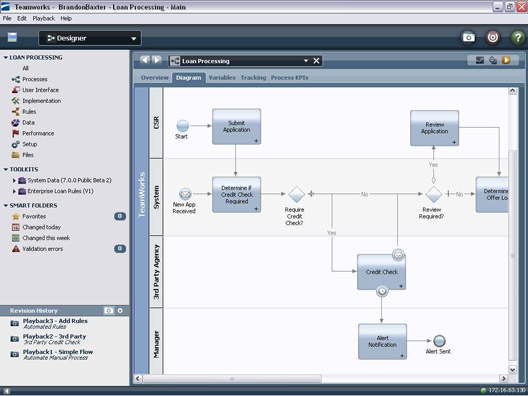528x396 pixels.
Task: Select All in Loan Processing library
Action: [25, 68]
